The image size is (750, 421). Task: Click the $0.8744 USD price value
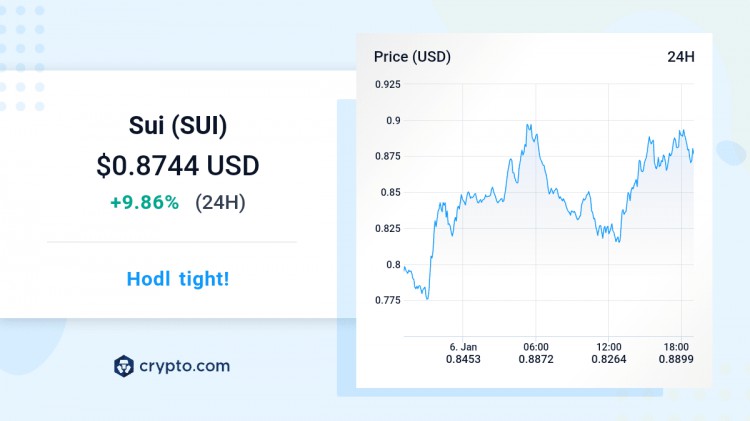178,166
